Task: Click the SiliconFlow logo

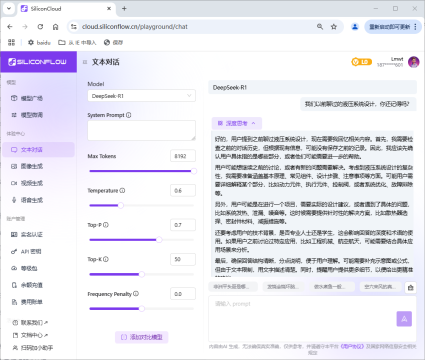Action: click(37, 62)
